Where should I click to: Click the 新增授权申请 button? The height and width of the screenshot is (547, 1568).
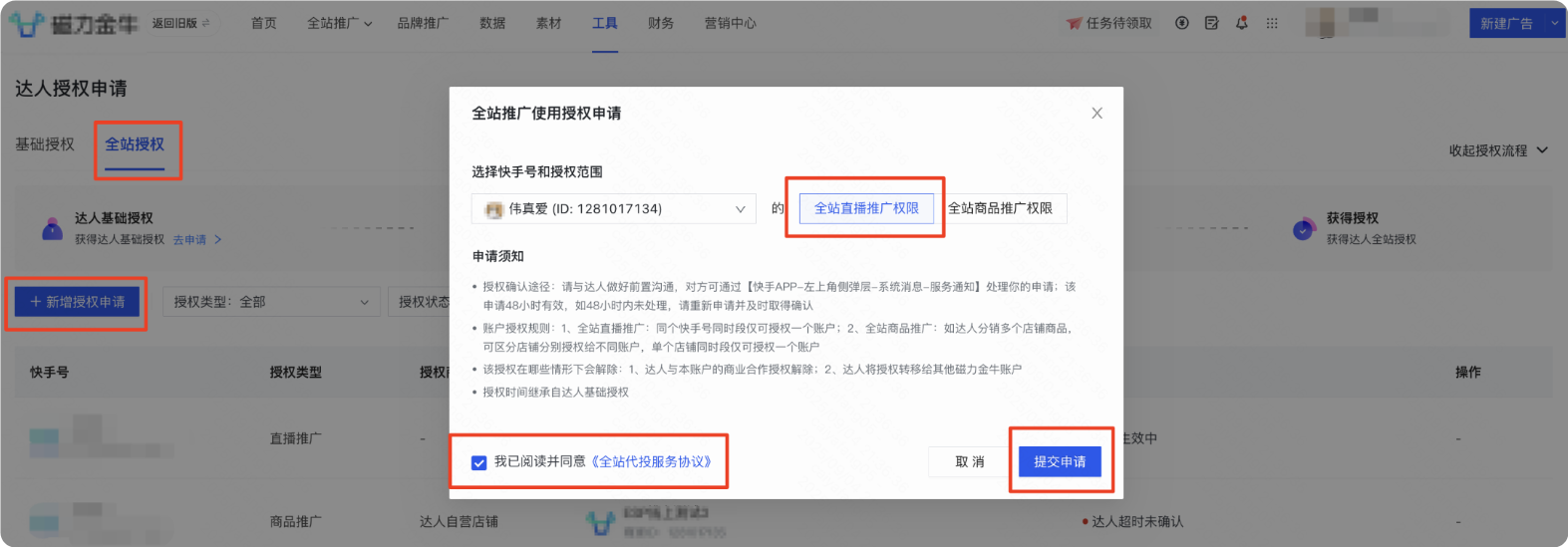click(x=77, y=302)
